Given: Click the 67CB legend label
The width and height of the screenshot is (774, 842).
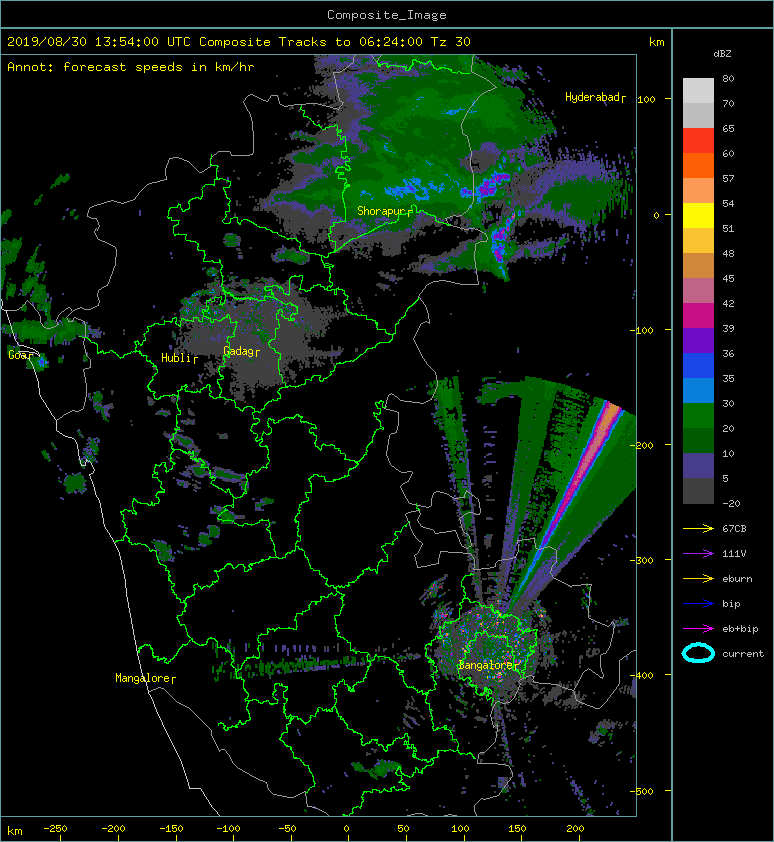Looking at the screenshot, I should [734, 529].
